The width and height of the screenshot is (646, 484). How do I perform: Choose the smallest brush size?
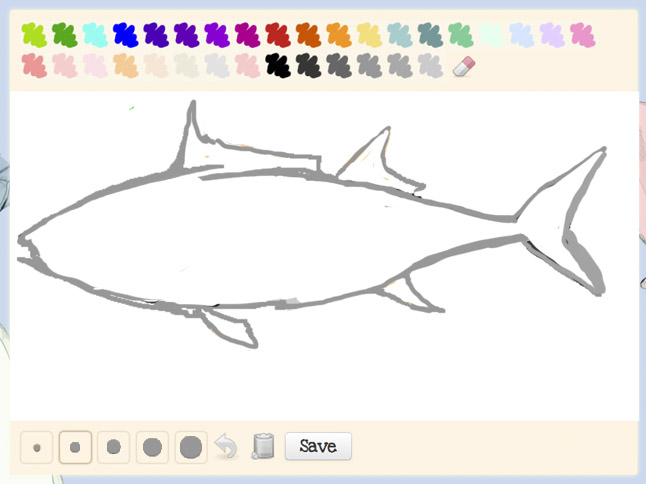(37, 447)
